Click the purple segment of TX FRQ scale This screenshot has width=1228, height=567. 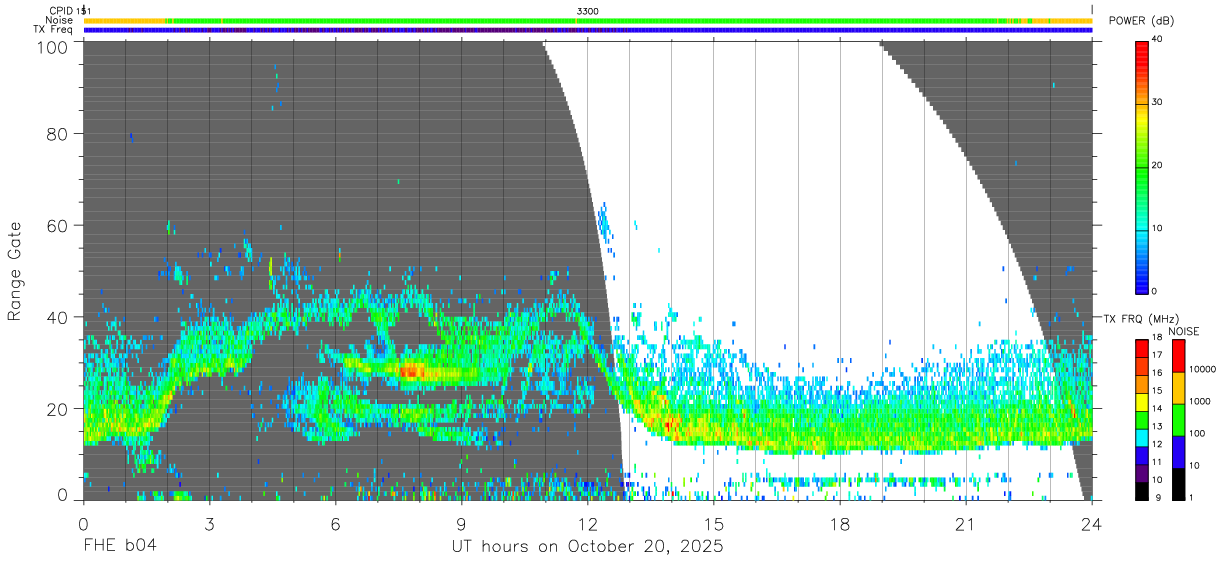click(x=1141, y=473)
